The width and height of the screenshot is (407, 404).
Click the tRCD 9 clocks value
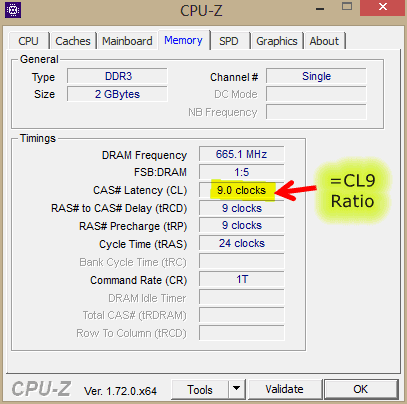click(242, 208)
